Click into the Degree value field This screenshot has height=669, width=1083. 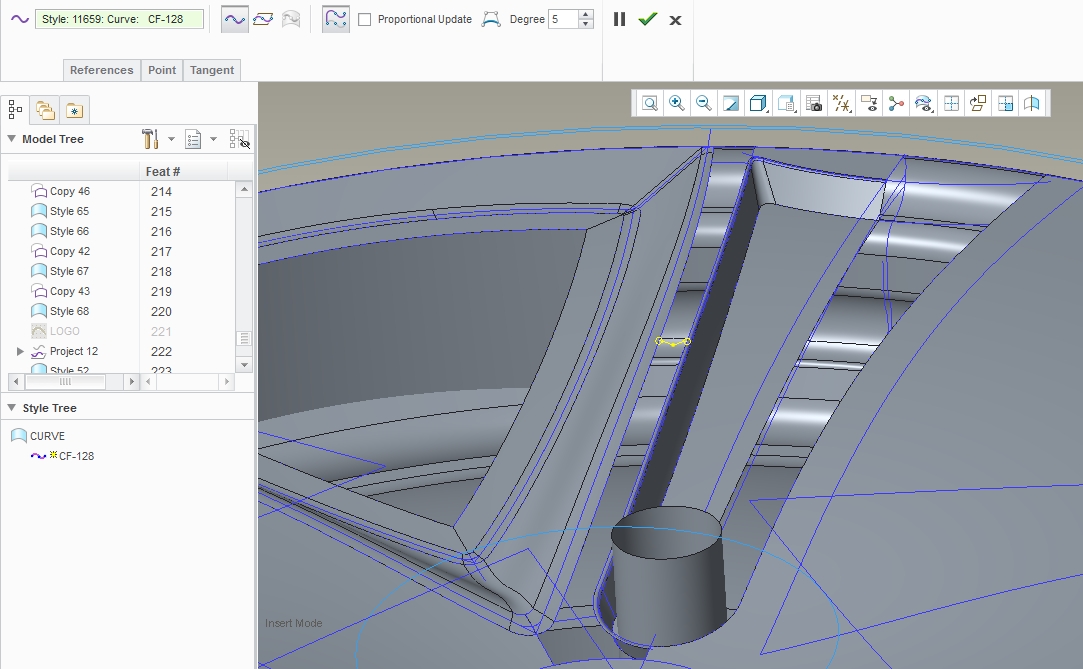click(x=563, y=19)
